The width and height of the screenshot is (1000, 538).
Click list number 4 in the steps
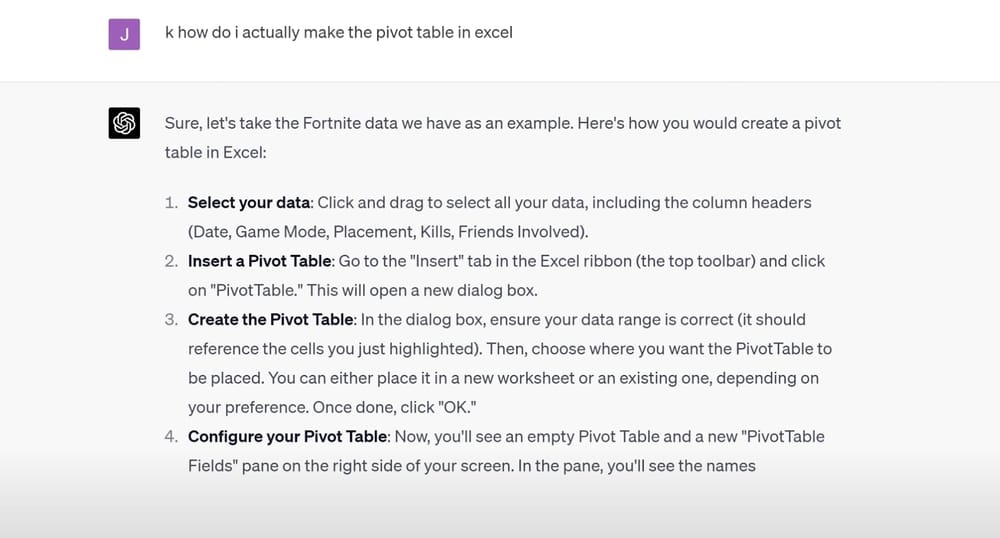(171, 436)
